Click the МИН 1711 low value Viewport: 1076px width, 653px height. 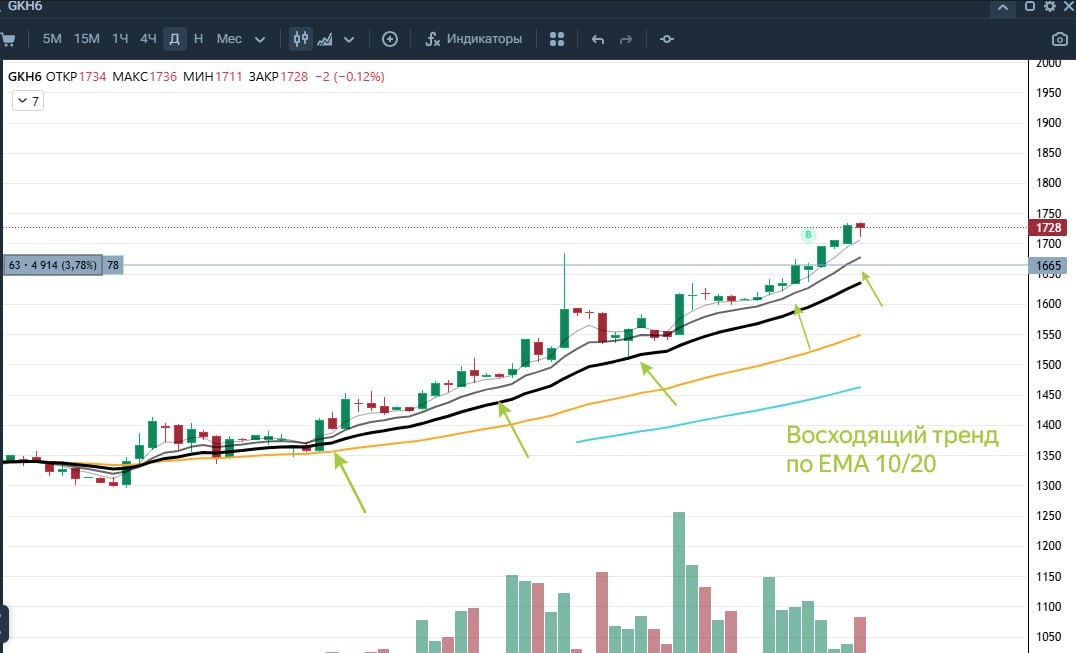pyautogui.click(x=212, y=77)
